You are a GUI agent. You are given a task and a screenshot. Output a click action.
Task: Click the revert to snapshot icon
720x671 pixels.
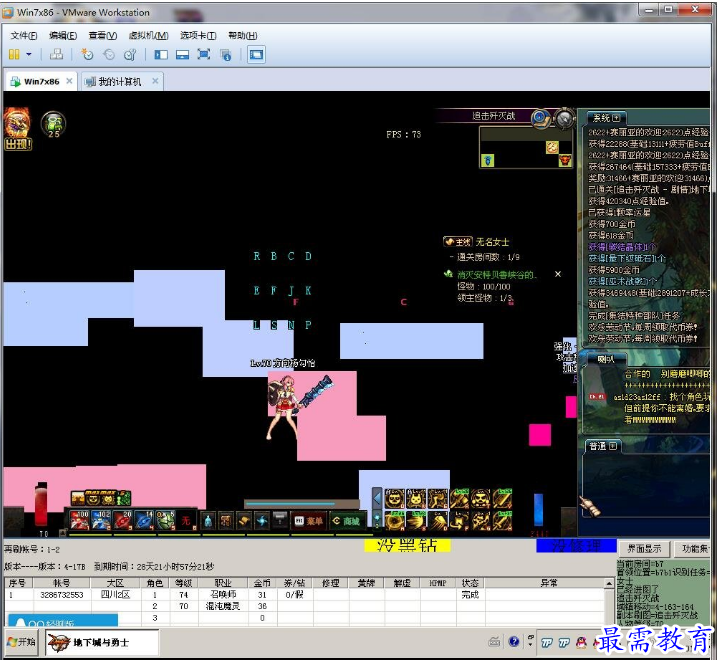(109, 55)
